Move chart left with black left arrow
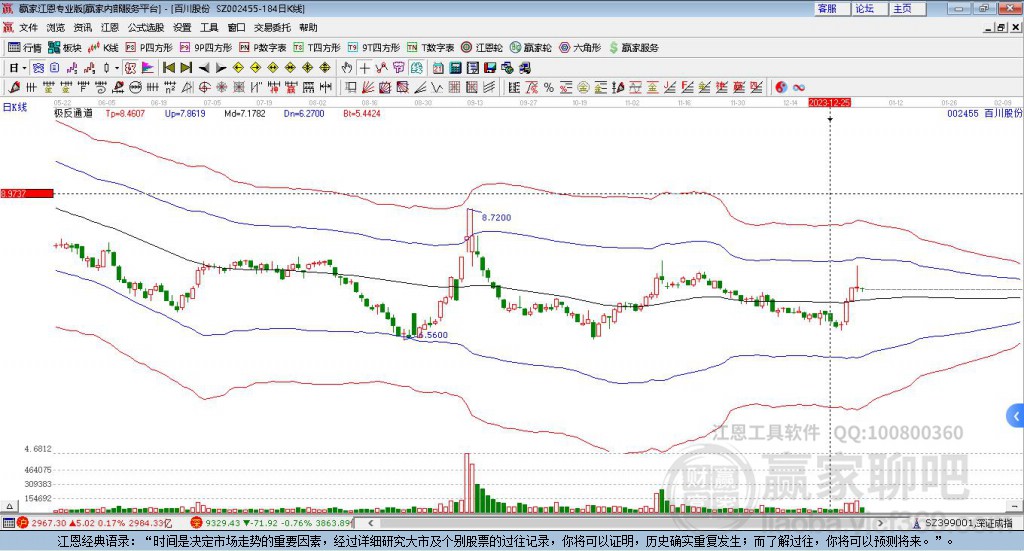This screenshot has height=551, width=1024. (204, 68)
